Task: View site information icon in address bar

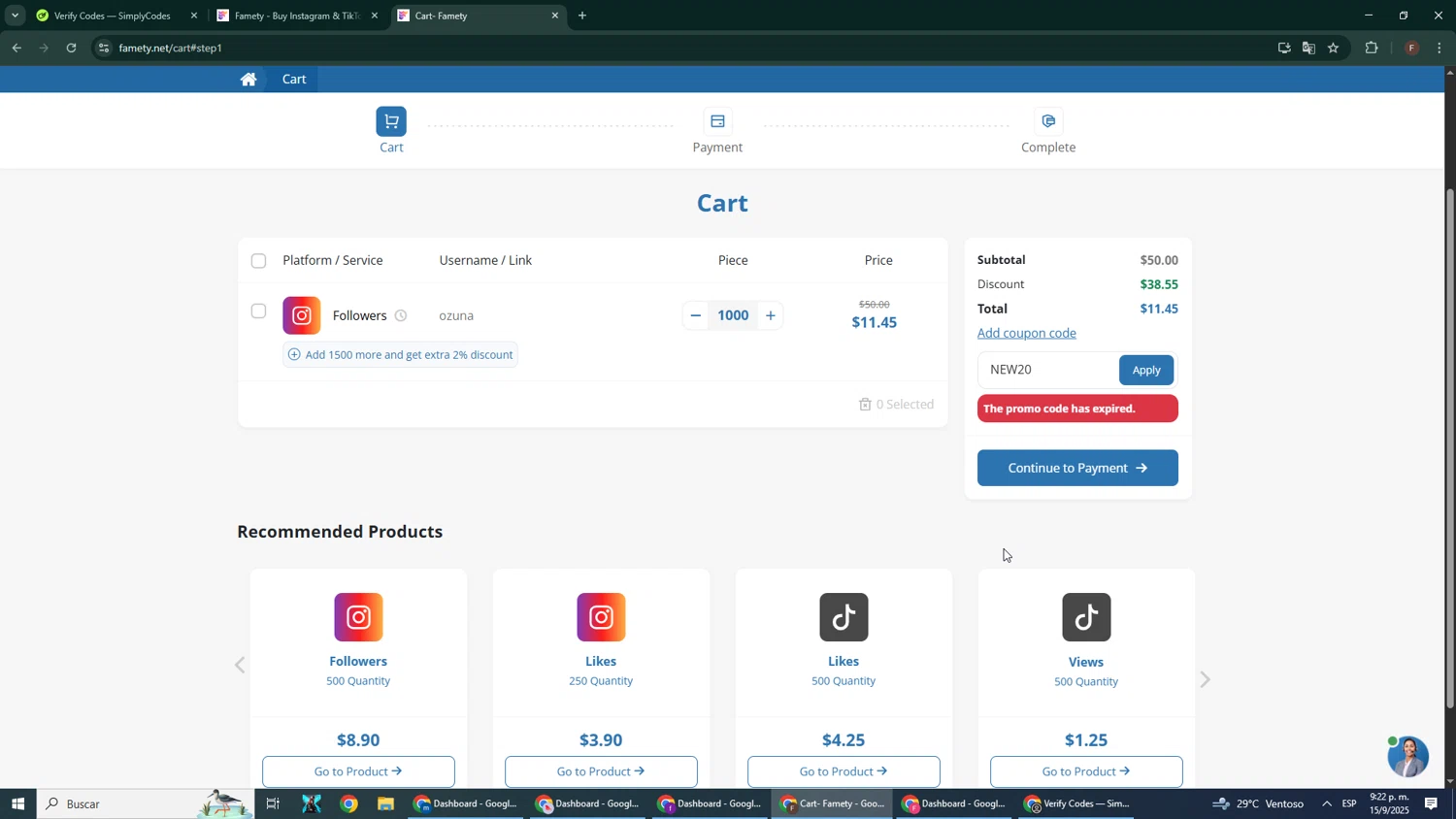Action: click(104, 48)
